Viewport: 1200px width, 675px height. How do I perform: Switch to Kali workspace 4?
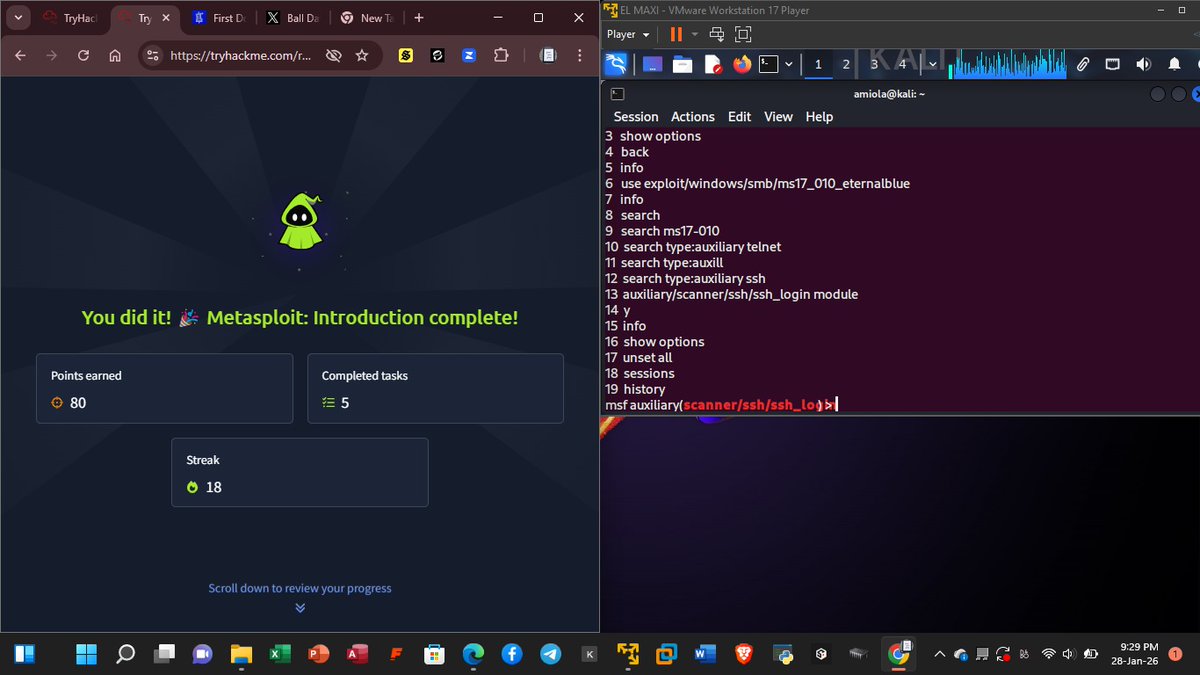(x=902, y=64)
